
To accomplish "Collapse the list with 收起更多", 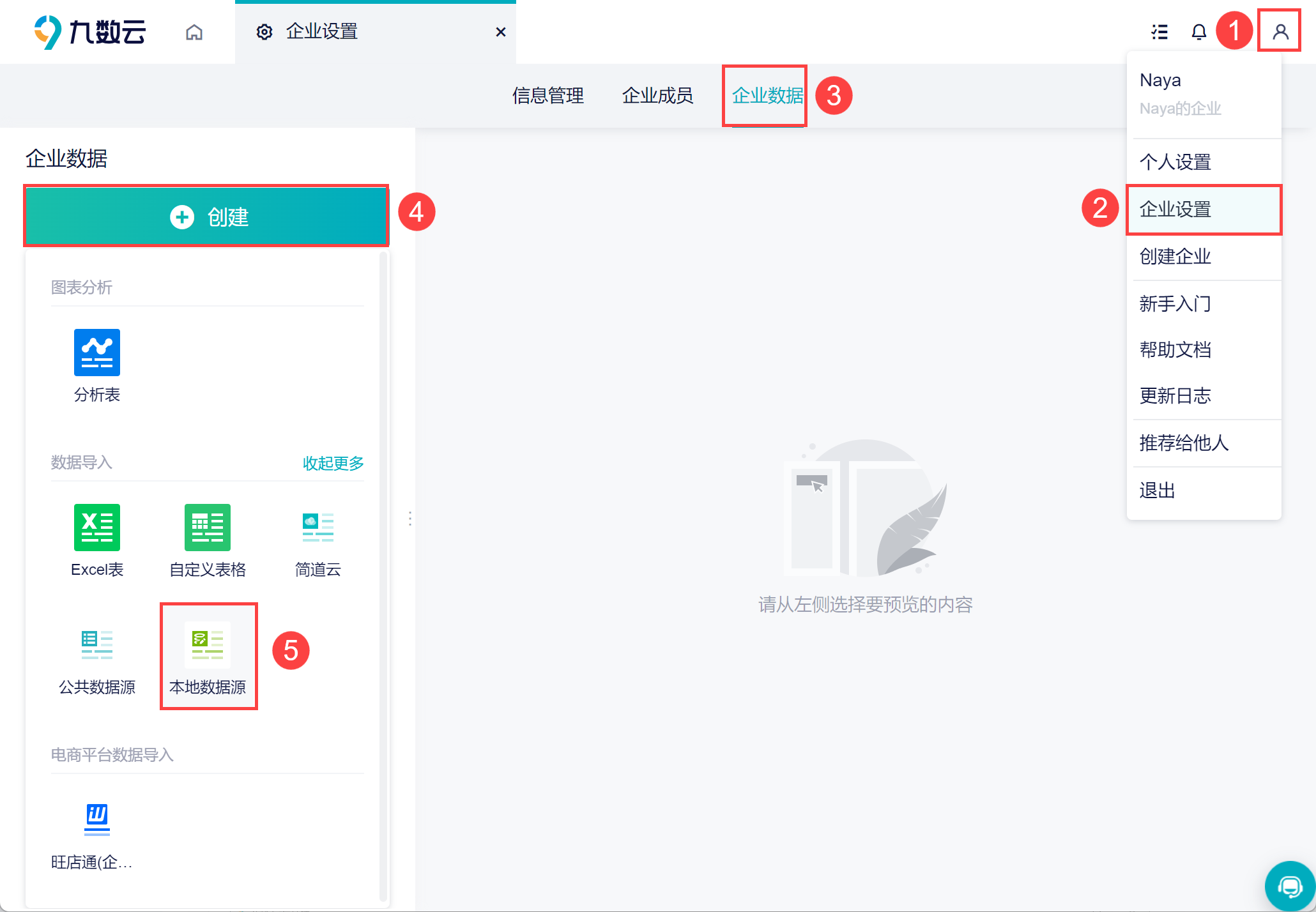I will [333, 463].
